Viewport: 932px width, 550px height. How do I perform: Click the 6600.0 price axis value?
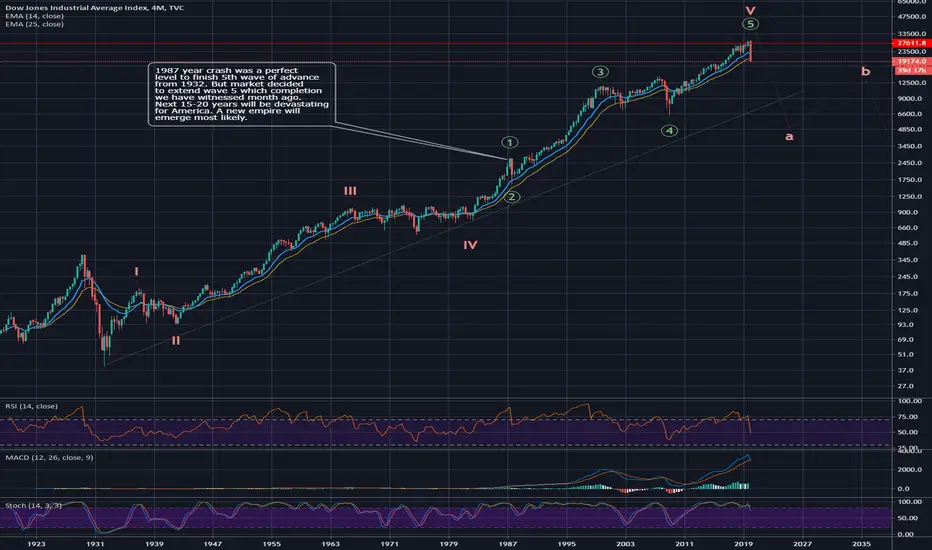tap(911, 114)
